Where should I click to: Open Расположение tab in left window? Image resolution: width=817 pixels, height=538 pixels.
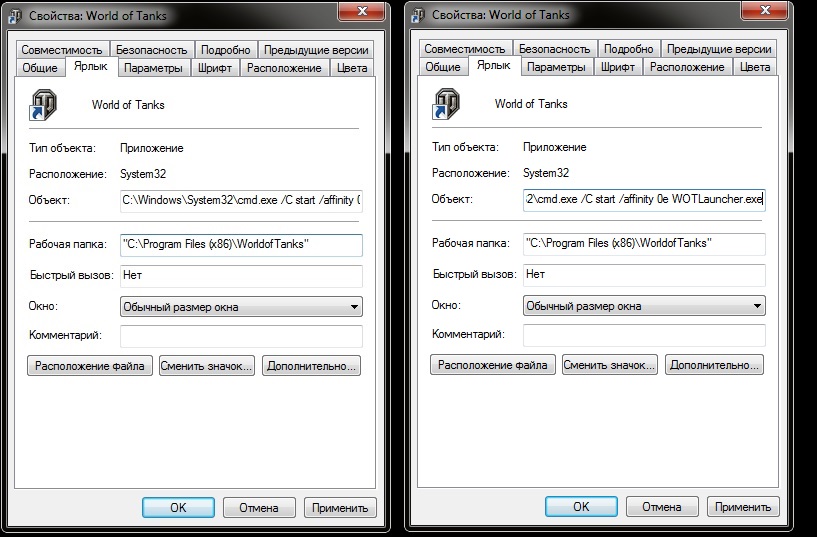[x=284, y=68]
